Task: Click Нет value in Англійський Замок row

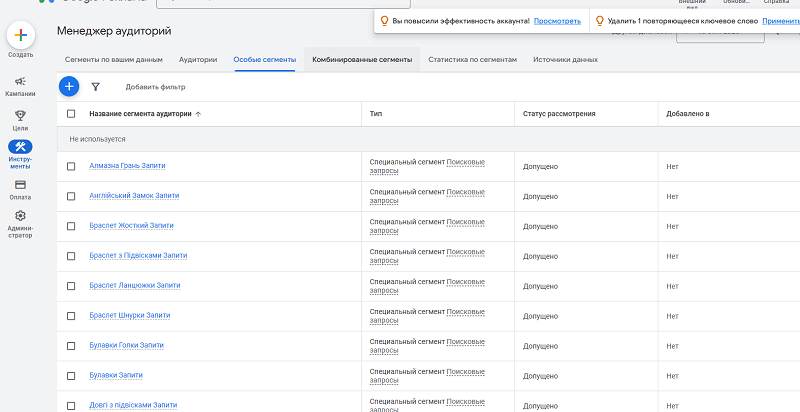Action: coord(672,196)
